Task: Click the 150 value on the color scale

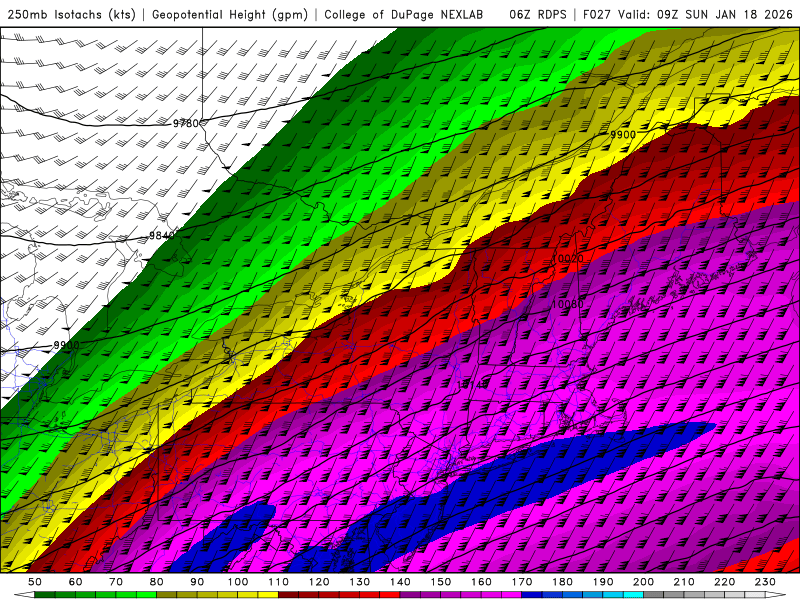Action: [x=441, y=582]
